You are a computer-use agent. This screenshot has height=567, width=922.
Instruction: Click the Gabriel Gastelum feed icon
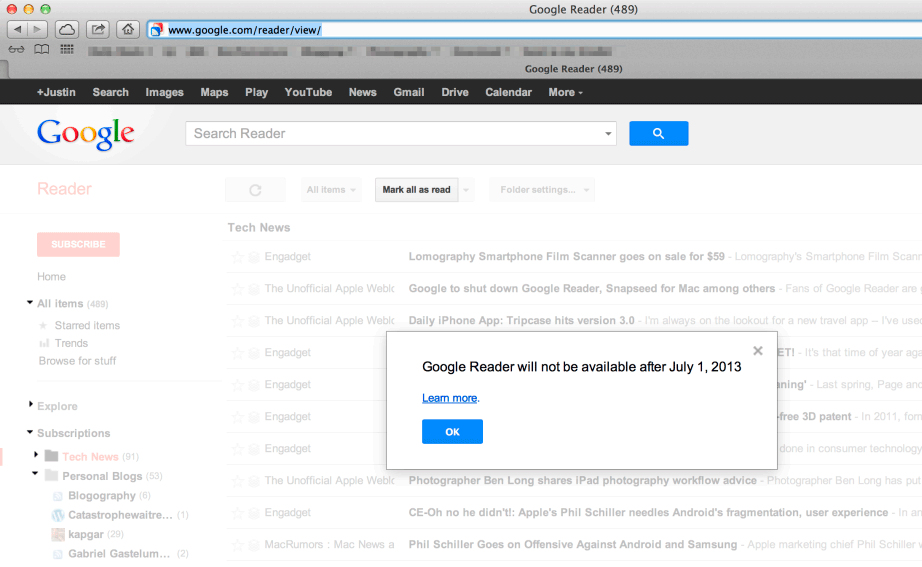point(58,554)
